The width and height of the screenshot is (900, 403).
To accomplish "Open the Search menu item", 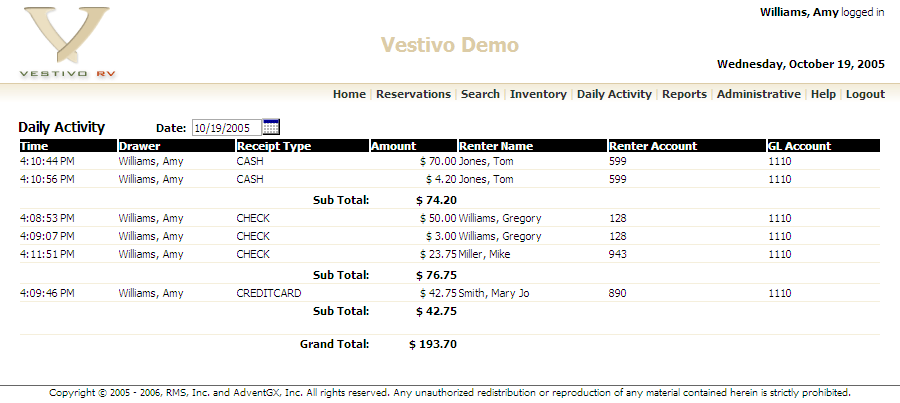I will tap(480, 94).
